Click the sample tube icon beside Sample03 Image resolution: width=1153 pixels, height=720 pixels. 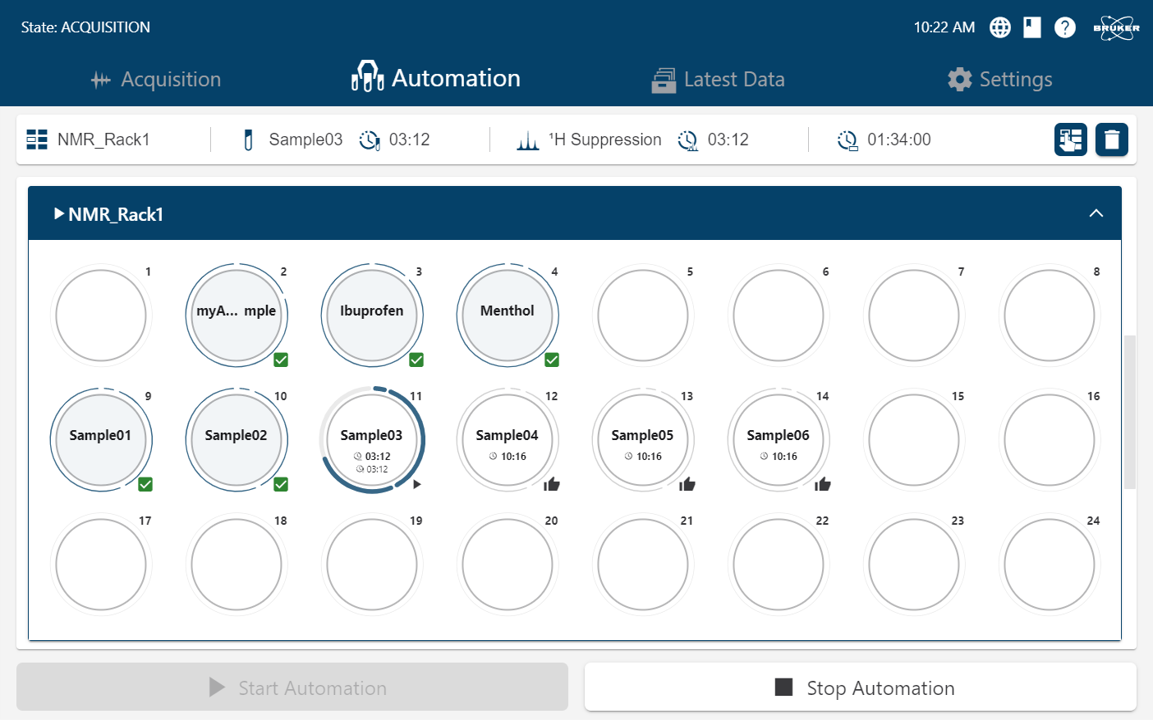point(248,140)
